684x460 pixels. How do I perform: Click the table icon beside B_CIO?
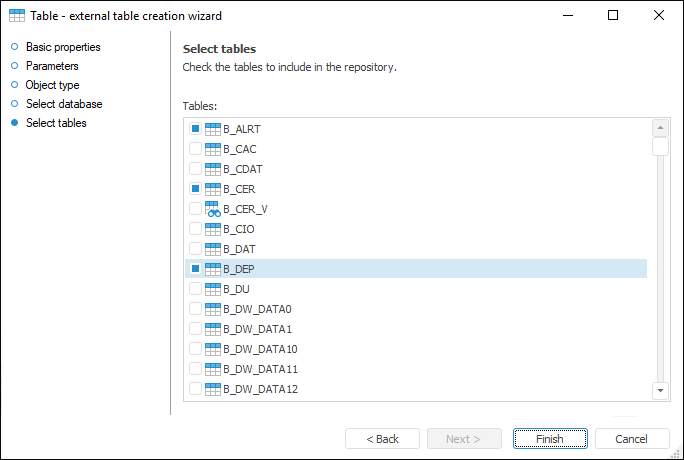[212, 229]
